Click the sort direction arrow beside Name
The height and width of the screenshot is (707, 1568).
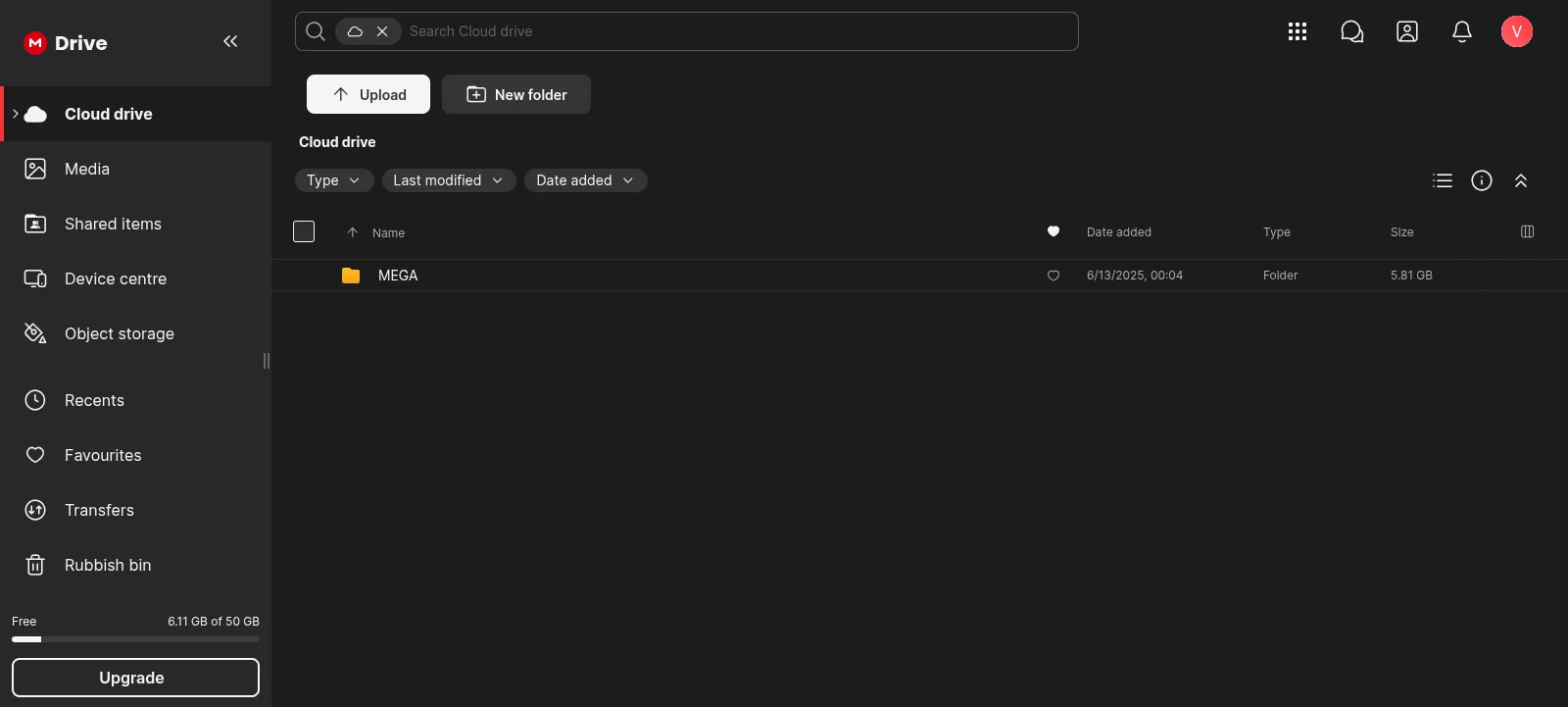coord(352,232)
